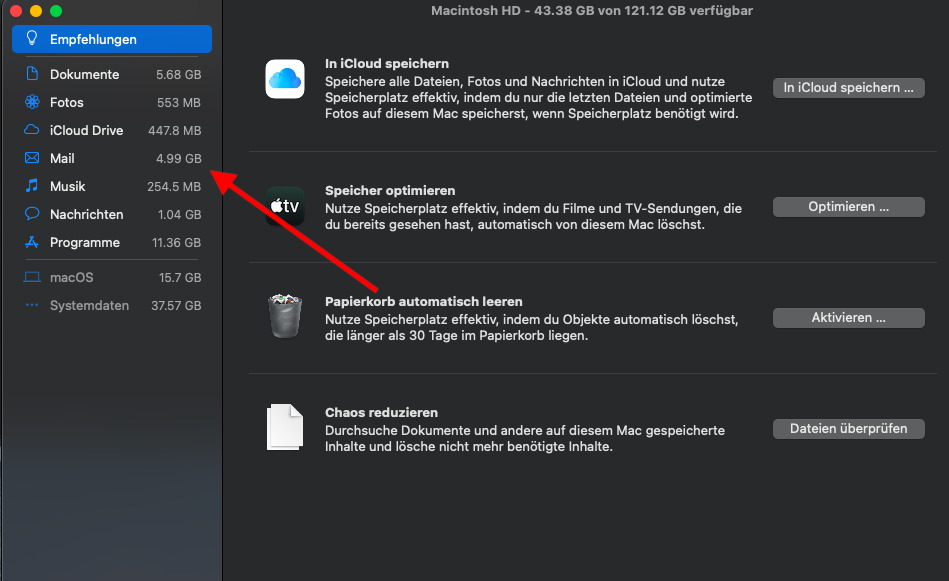The height and width of the screenshot is (581, 949).
Task: Select the Nachrichten label in sidebar
Action: click(x=87, y=214)
